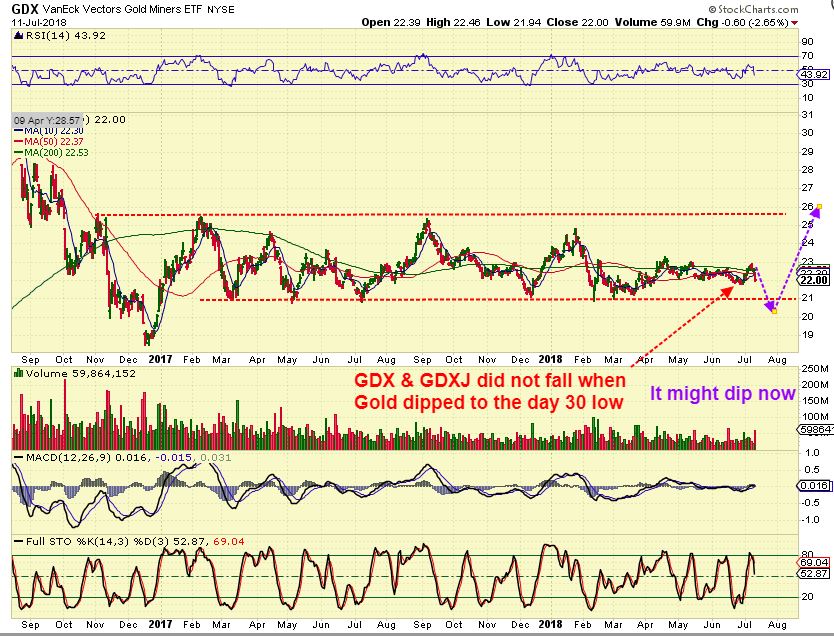834x636 pixels.
Task: Click the 'Volume 59,864,152' panel label
Action: [80, 373]
